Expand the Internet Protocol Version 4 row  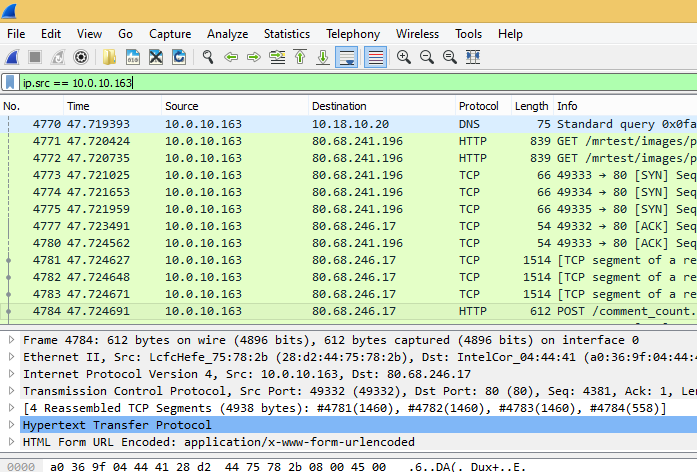pos(11,402)
